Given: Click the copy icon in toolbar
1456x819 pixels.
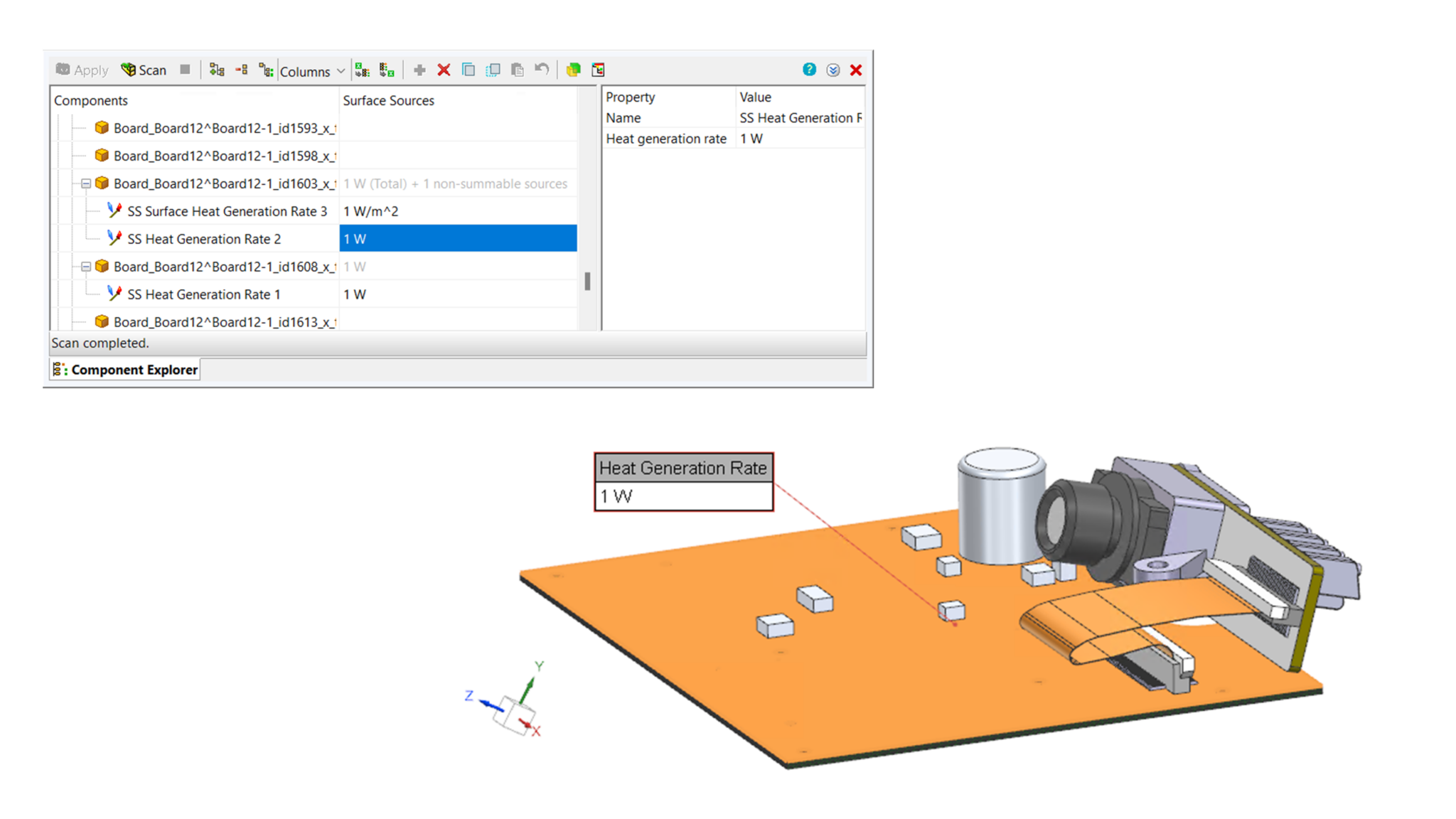Looking at the screenshot, I should (468, 70).
